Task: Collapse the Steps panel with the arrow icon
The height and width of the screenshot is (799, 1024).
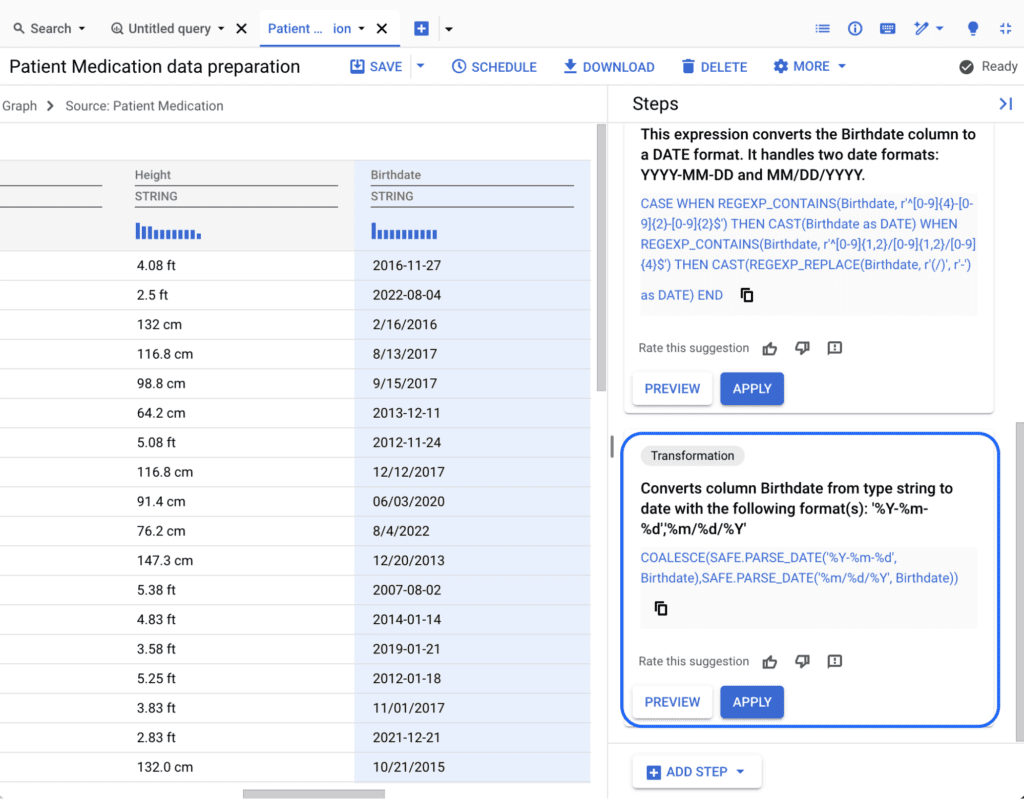Action: click(x=1005, y=103)
